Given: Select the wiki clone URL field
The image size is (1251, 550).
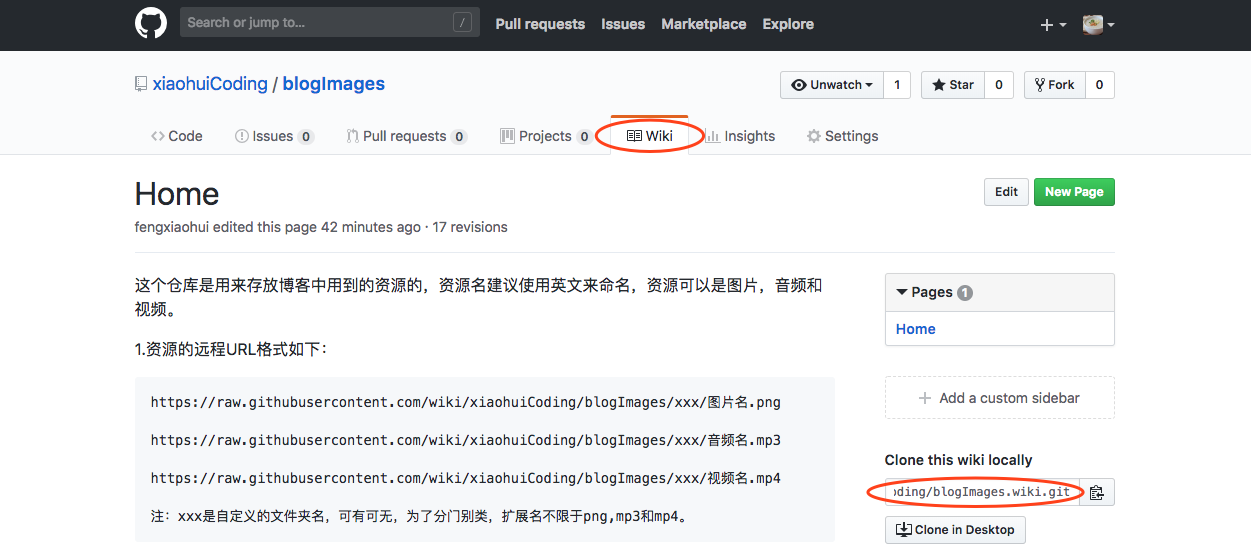Looking at the screenshot, I should click(x=982, y=492).
